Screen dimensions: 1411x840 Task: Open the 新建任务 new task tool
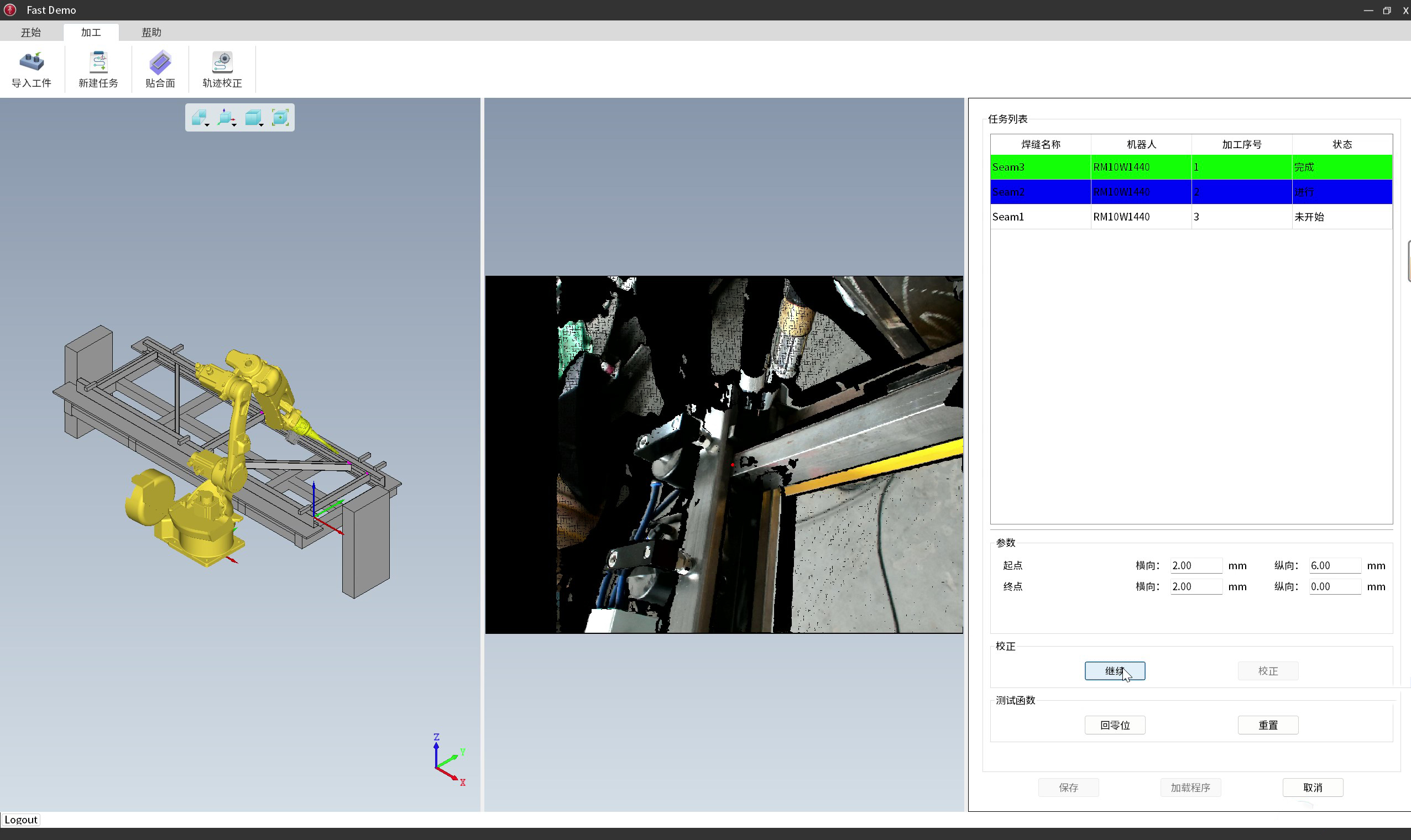(98, 69)
